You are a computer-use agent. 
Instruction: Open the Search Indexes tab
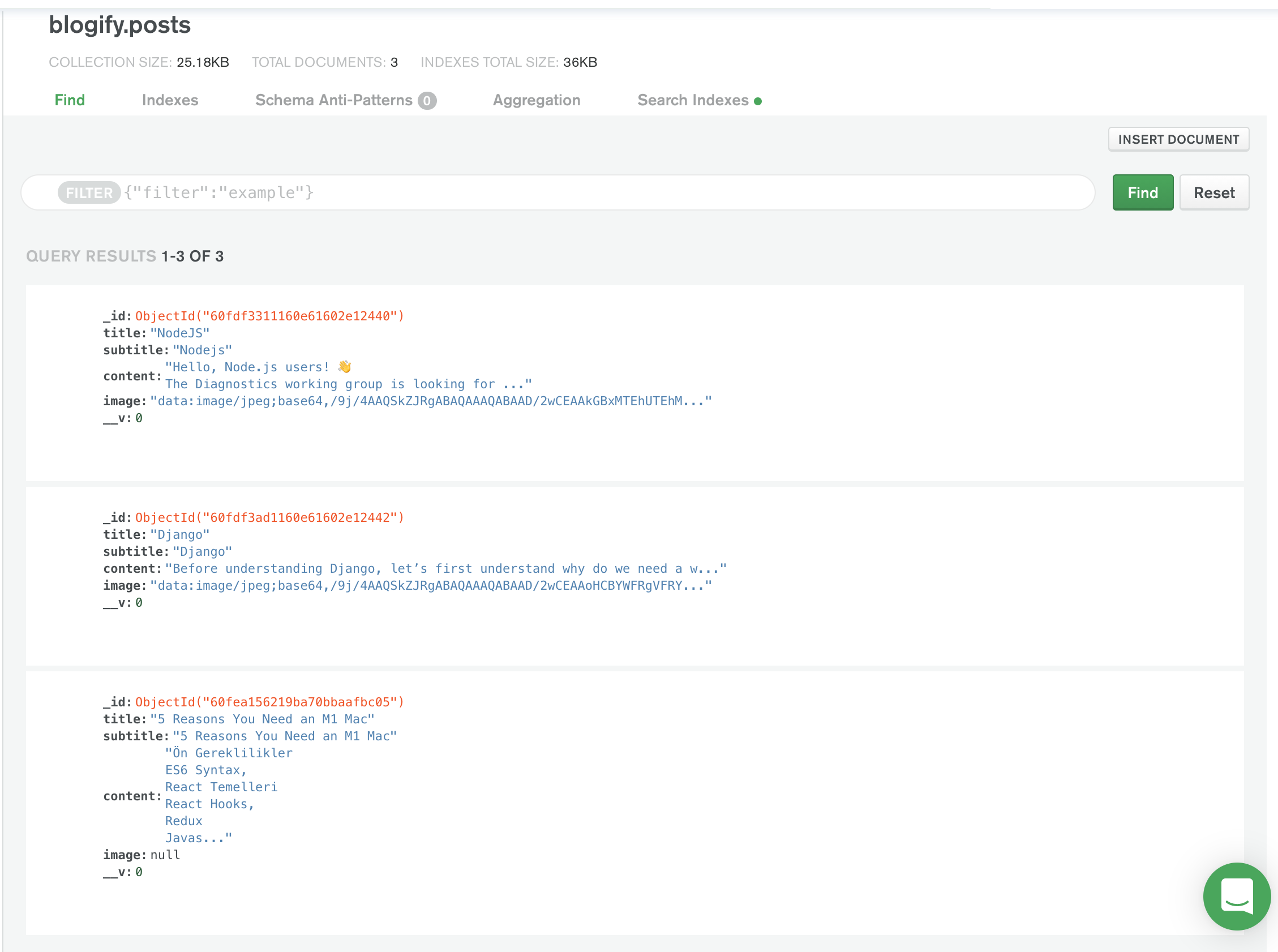pos(693,100)
